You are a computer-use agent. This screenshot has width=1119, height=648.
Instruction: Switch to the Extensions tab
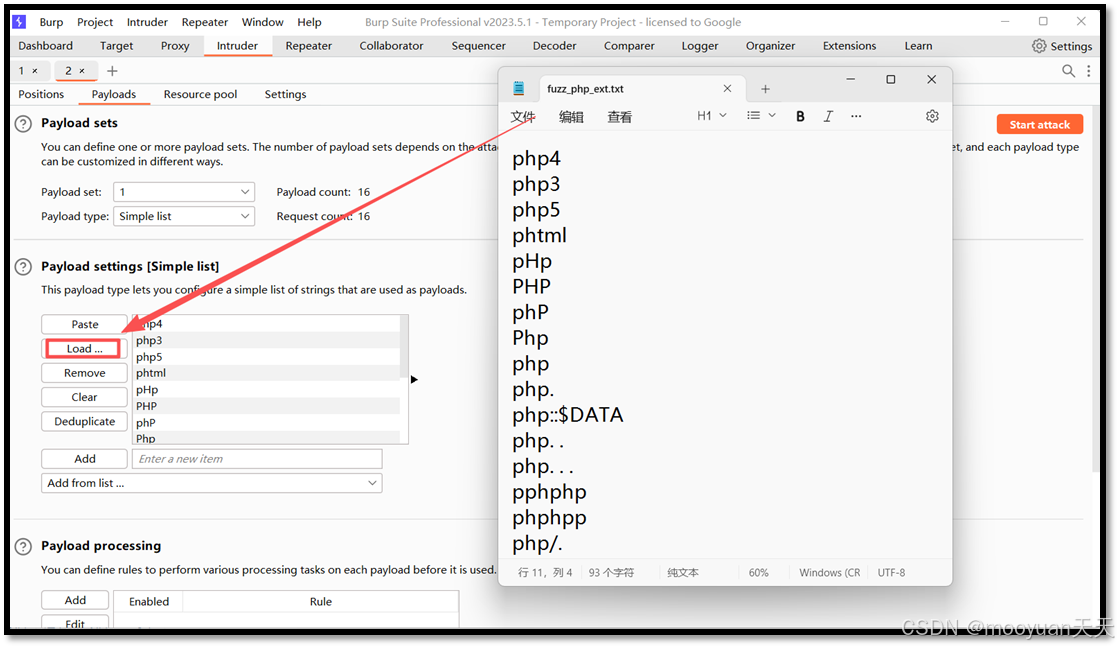[x=849, y=46]
